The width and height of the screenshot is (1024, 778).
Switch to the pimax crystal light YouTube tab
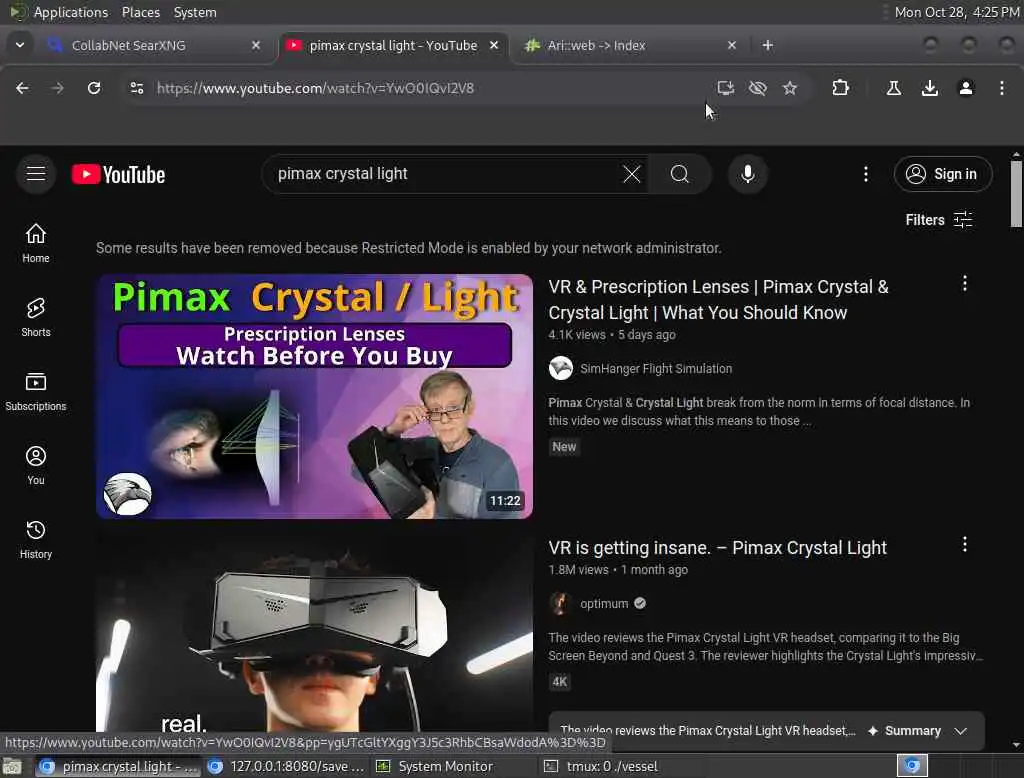click(x=393, y=45)
